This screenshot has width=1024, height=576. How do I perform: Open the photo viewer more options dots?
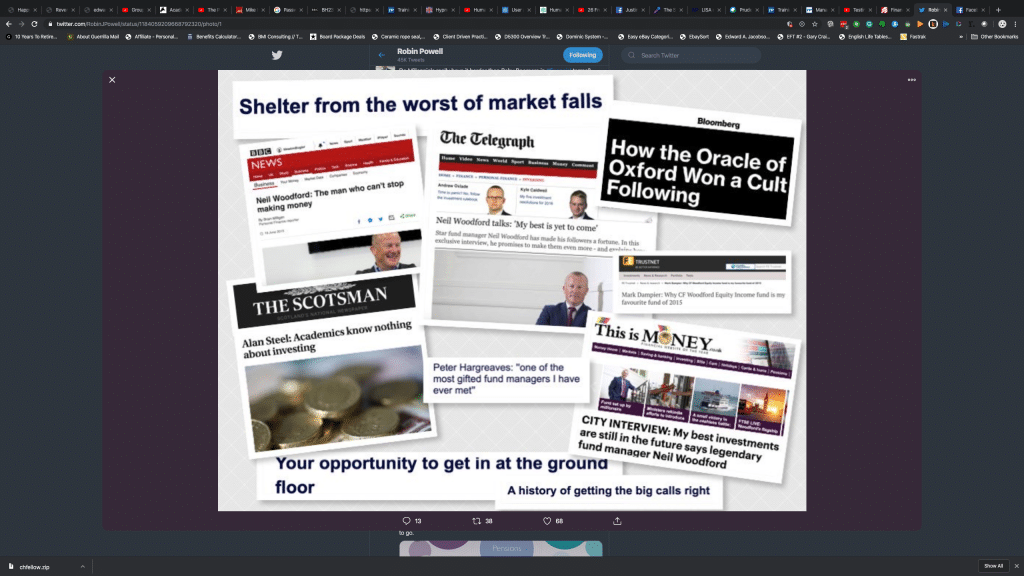pyautogui.click(x=912, y=80)
